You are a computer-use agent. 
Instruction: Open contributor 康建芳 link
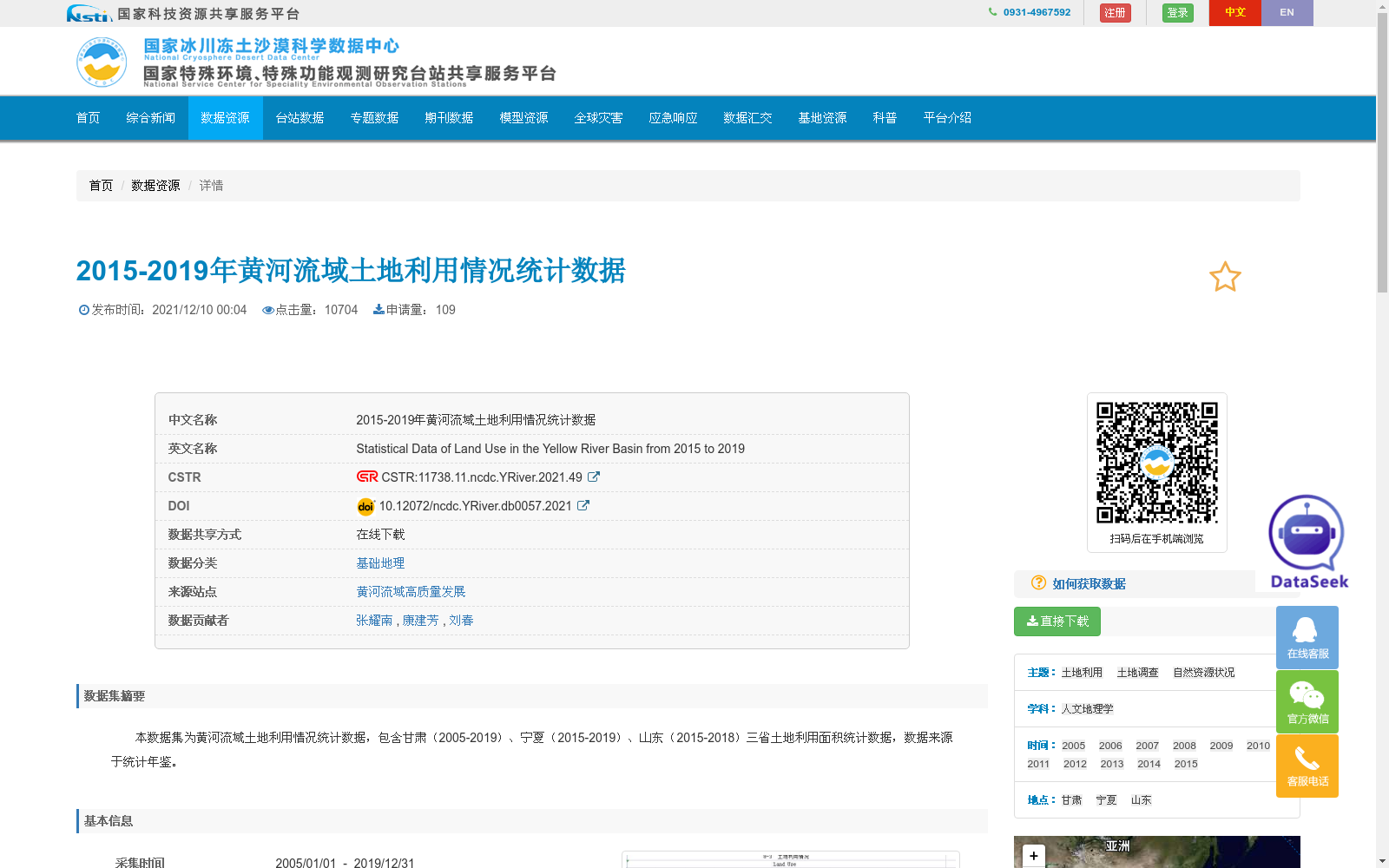[420, 621]
